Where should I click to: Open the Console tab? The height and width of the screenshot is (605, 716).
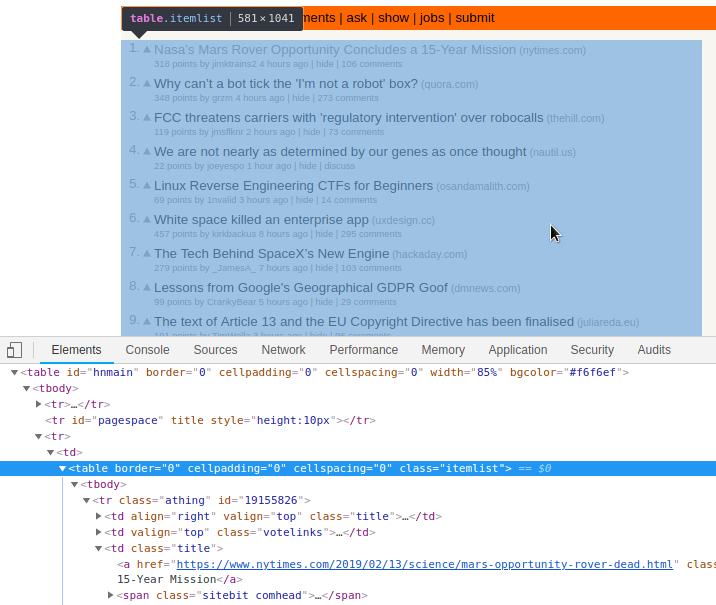(147, 350)
